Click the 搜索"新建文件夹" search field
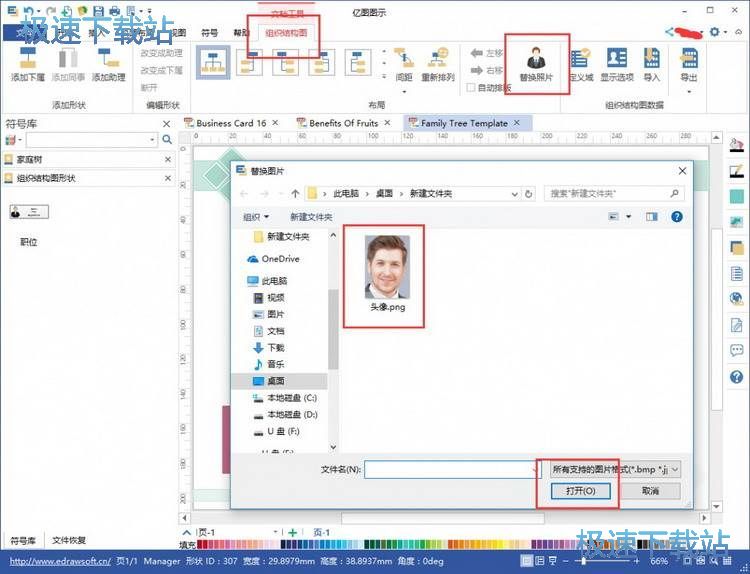Image resolution: width=750 pixels, height=574 pixels. click(614, 194)
